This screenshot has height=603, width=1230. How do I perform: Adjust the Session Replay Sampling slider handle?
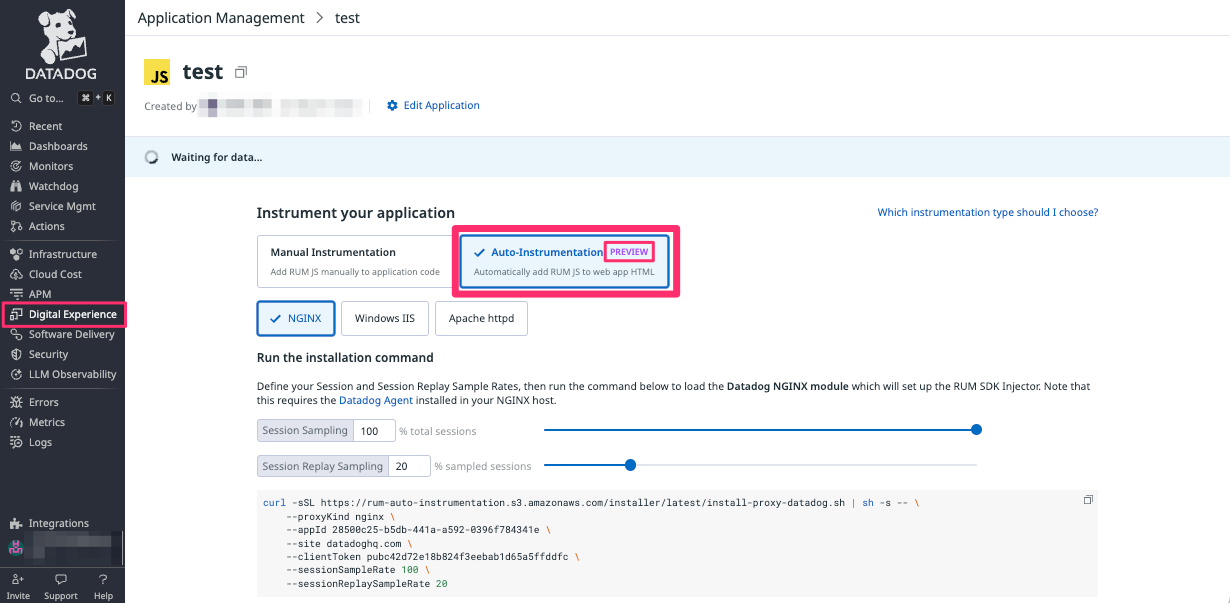click(x=630, y=465)
